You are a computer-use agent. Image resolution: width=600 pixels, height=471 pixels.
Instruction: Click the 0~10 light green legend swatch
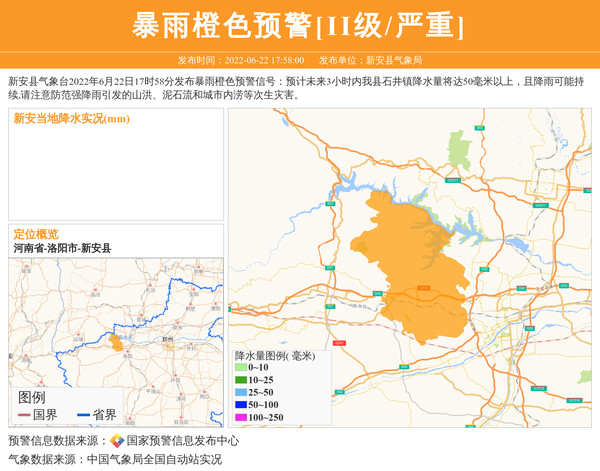pos(240,368)
